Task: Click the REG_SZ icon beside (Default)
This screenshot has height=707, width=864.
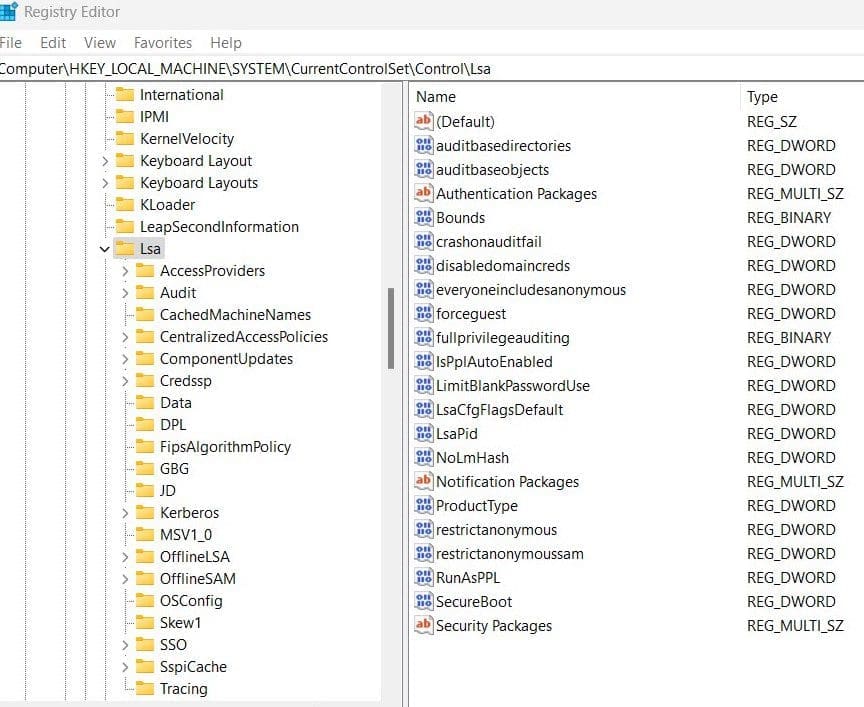Action: (x=424, y=121)
